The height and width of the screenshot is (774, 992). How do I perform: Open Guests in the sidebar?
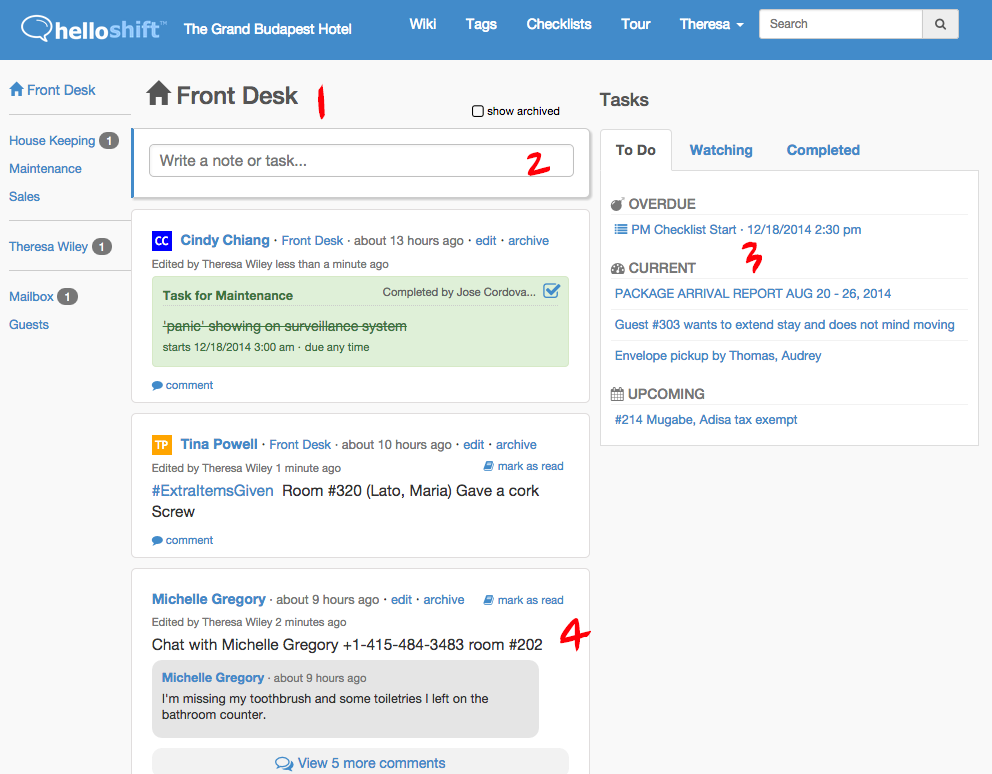coord(28,324)
